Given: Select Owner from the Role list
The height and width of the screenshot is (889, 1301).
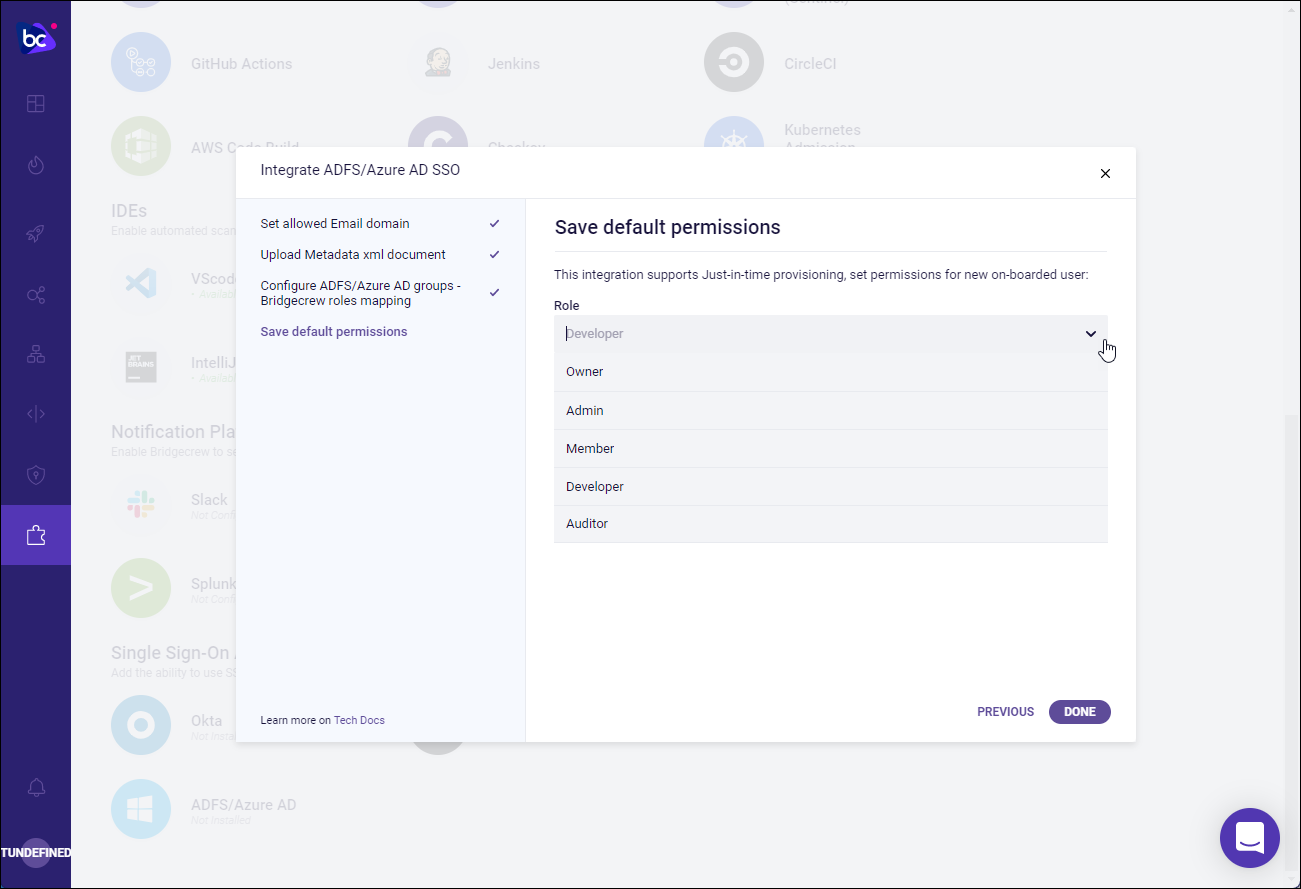Looking at the screenshot, I should point(831,372).
